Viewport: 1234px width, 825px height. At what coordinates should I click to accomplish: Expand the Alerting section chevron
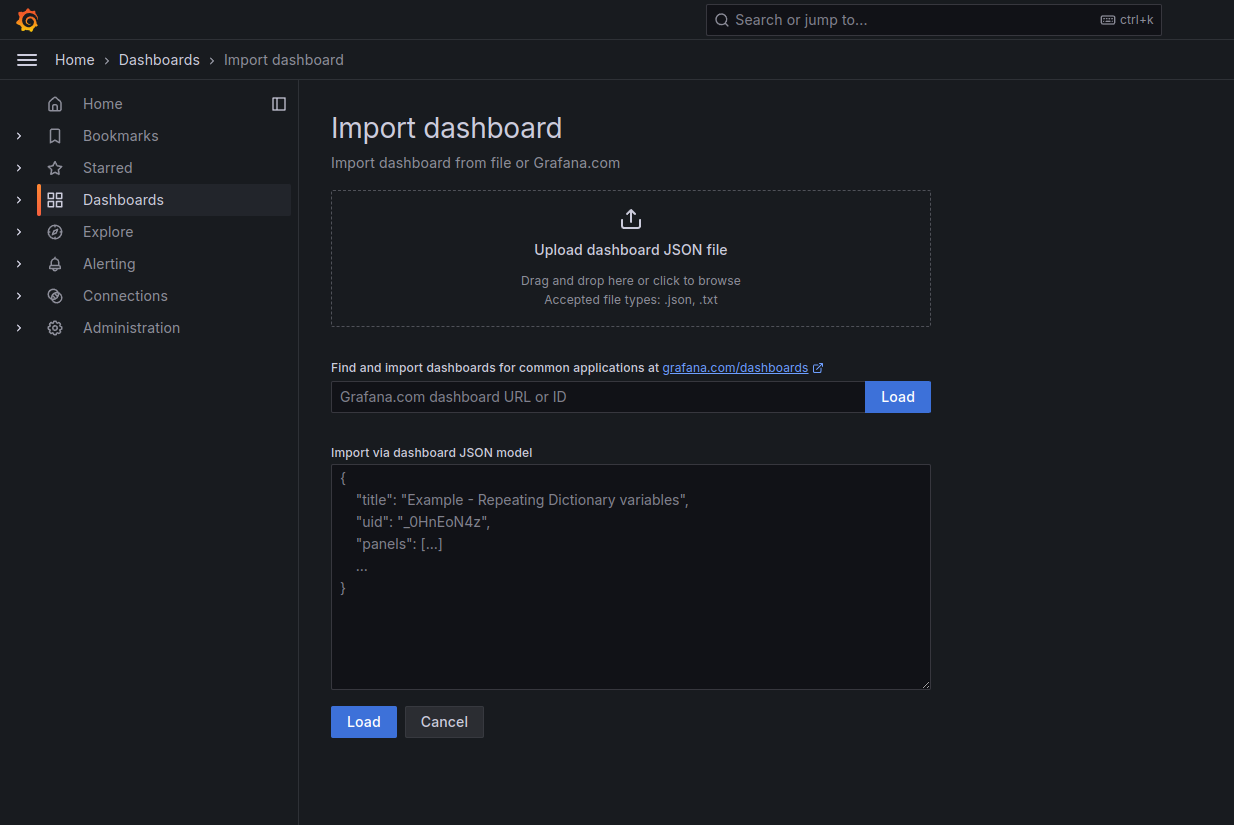[x=19, y=264]
